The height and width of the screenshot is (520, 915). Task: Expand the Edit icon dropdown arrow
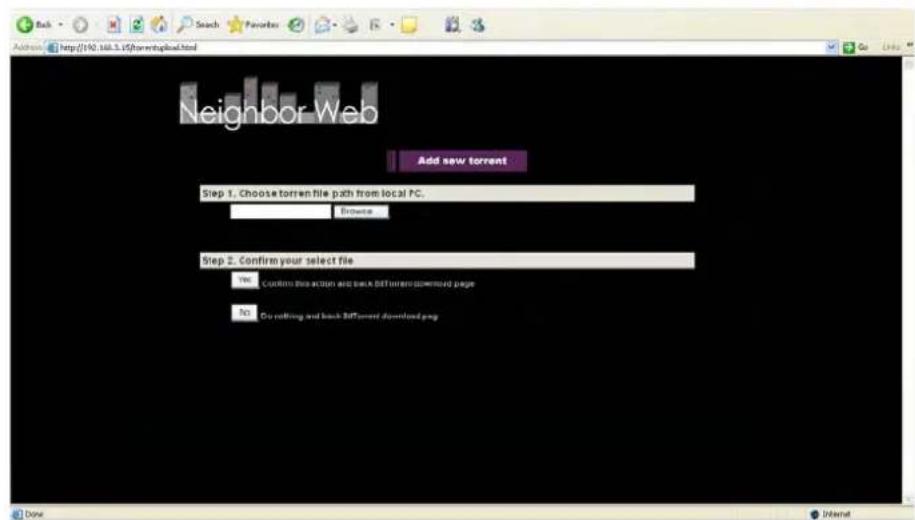(x=392, y=25)
